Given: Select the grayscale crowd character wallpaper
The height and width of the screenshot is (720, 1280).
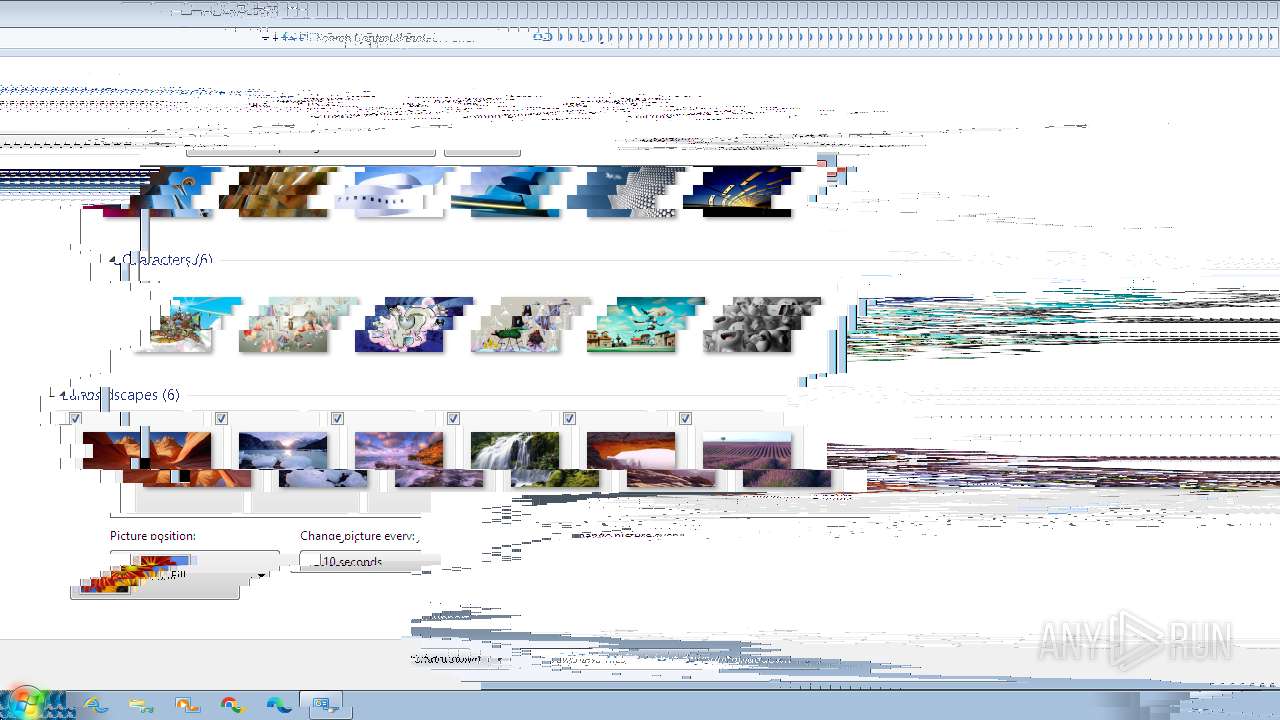Looking at the screenshot, I should coord(759,325).
